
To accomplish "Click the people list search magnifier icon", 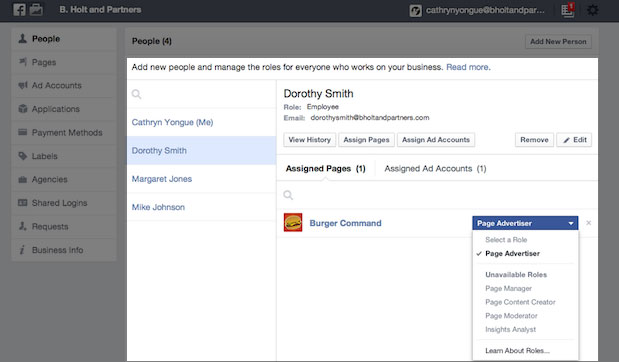I will 136,94.
